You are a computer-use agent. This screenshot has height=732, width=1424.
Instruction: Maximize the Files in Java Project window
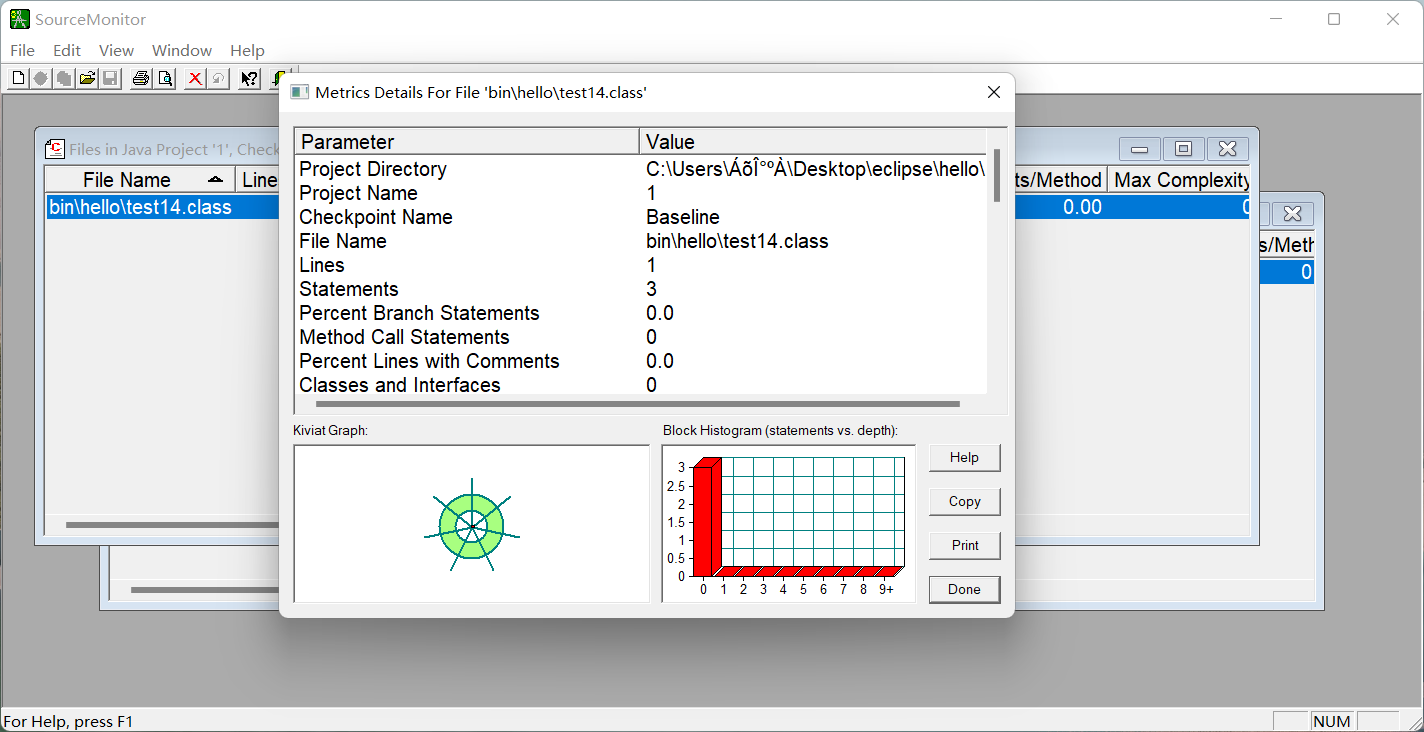coord(1183,149)
